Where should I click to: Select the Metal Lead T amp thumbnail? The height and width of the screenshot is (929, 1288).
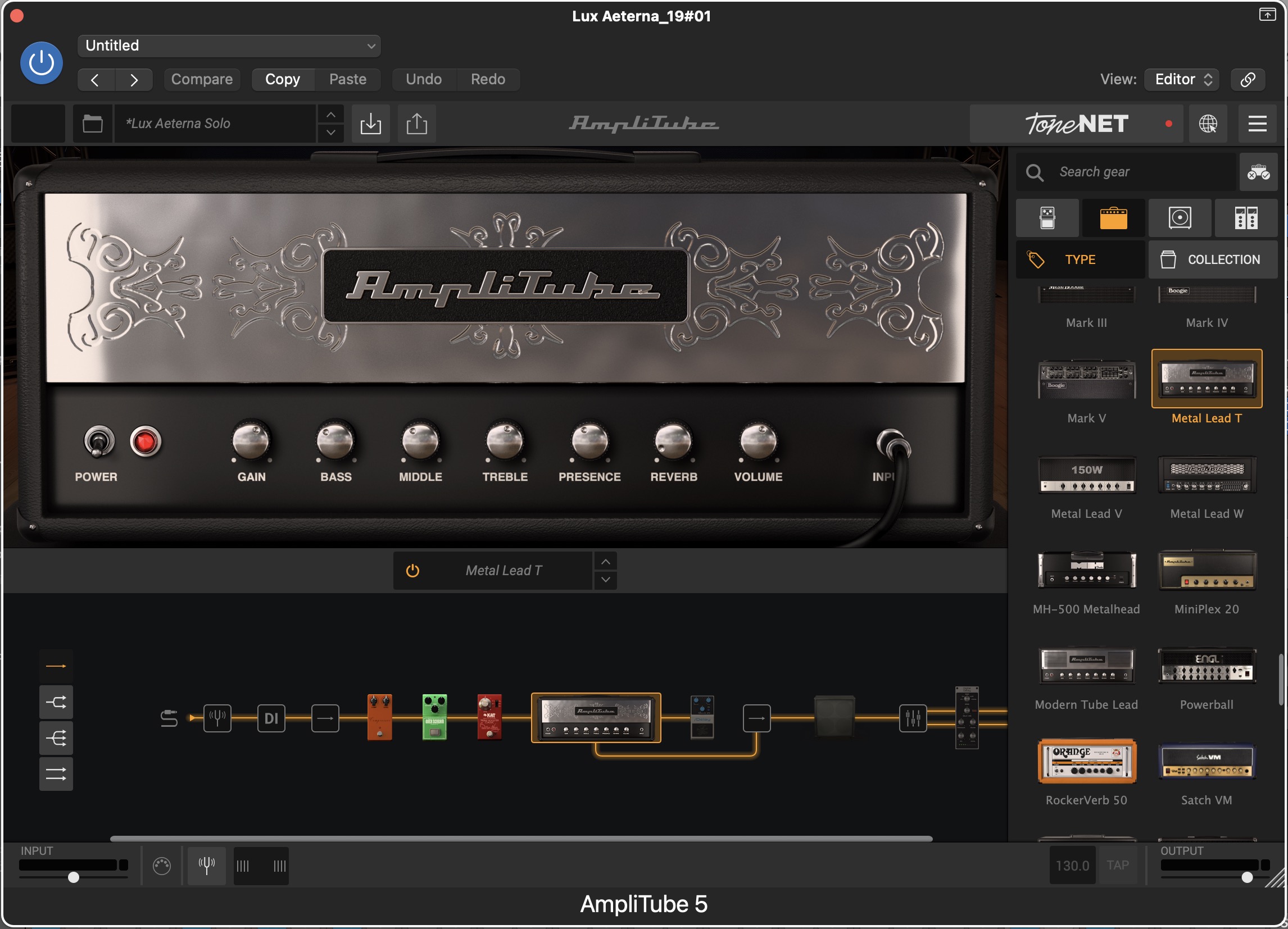click(x=1207, y=379)
